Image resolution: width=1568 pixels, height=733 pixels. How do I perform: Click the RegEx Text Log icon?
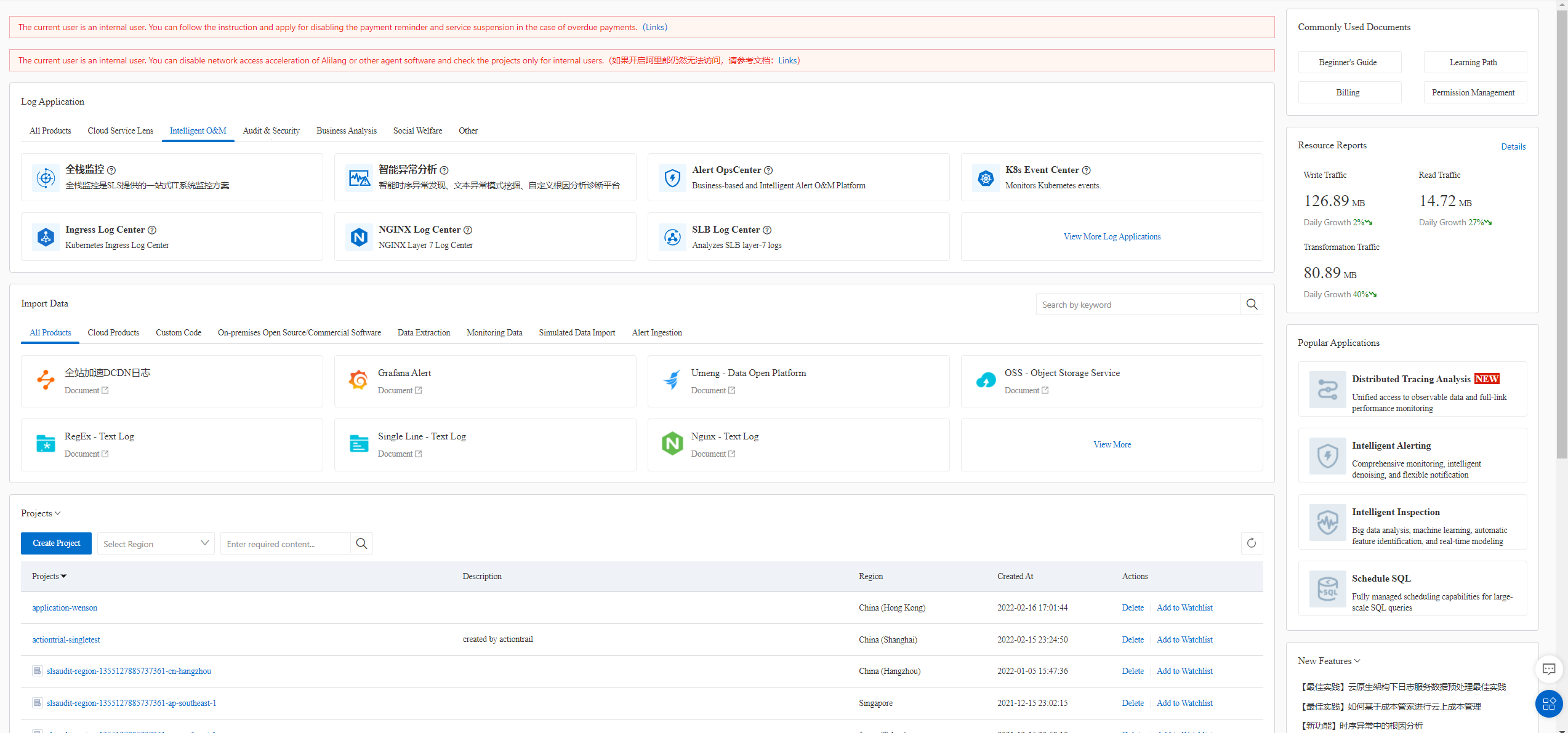[x=46, y=443]
